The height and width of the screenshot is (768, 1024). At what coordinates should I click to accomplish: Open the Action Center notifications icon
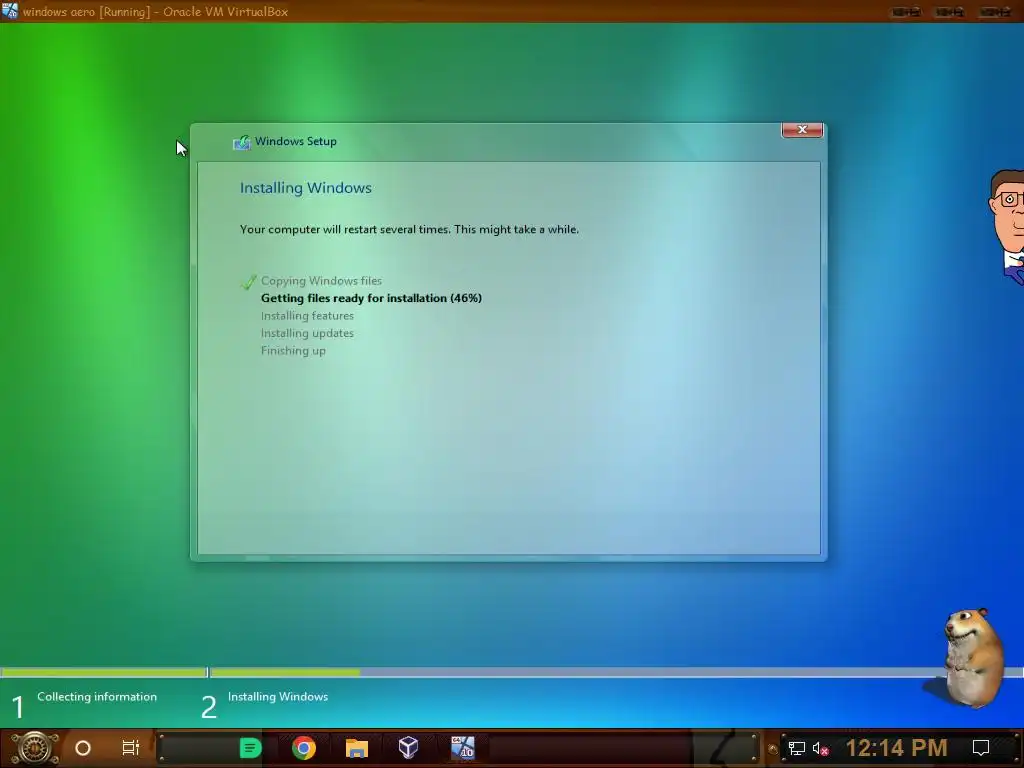pos(981,748)
